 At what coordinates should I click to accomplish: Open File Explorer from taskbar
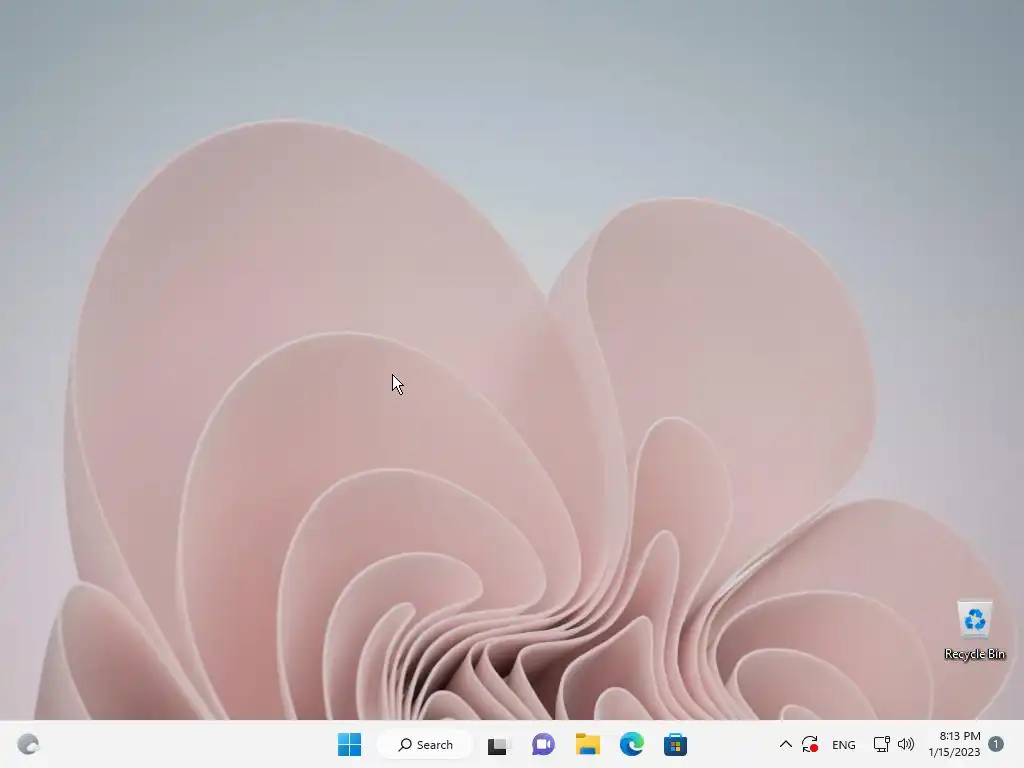click(x=587, y=744)
